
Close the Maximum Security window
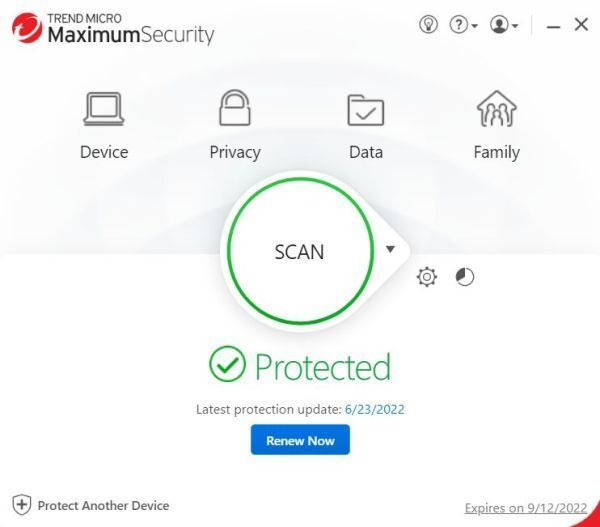[x=581, y=25]
